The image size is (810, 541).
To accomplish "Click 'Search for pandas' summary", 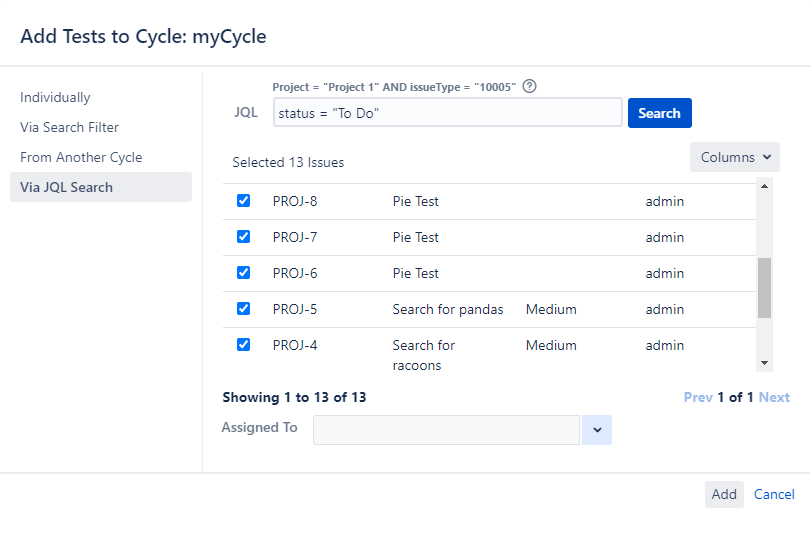I will 448,309.
